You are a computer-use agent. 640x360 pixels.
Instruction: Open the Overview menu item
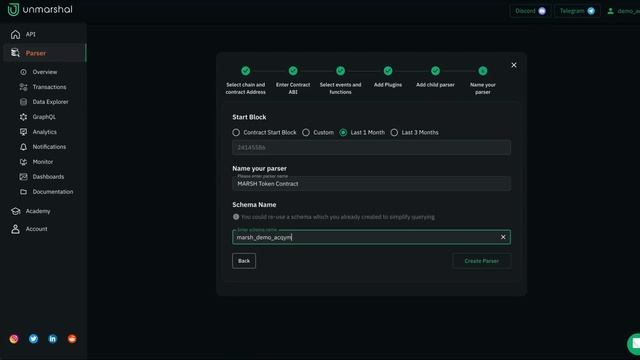coord(45,72)
